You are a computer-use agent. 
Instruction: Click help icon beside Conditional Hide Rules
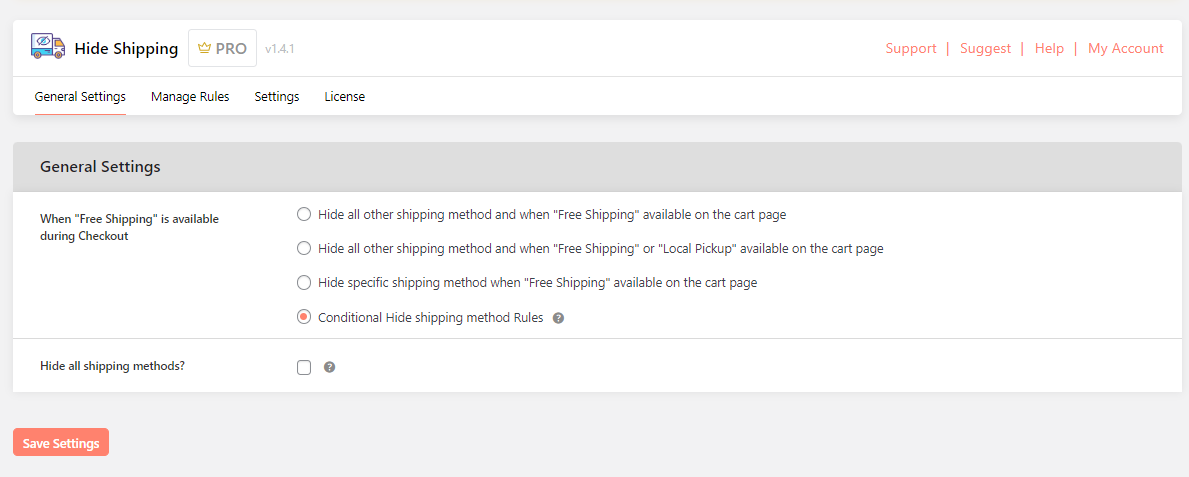pos(559,318)
